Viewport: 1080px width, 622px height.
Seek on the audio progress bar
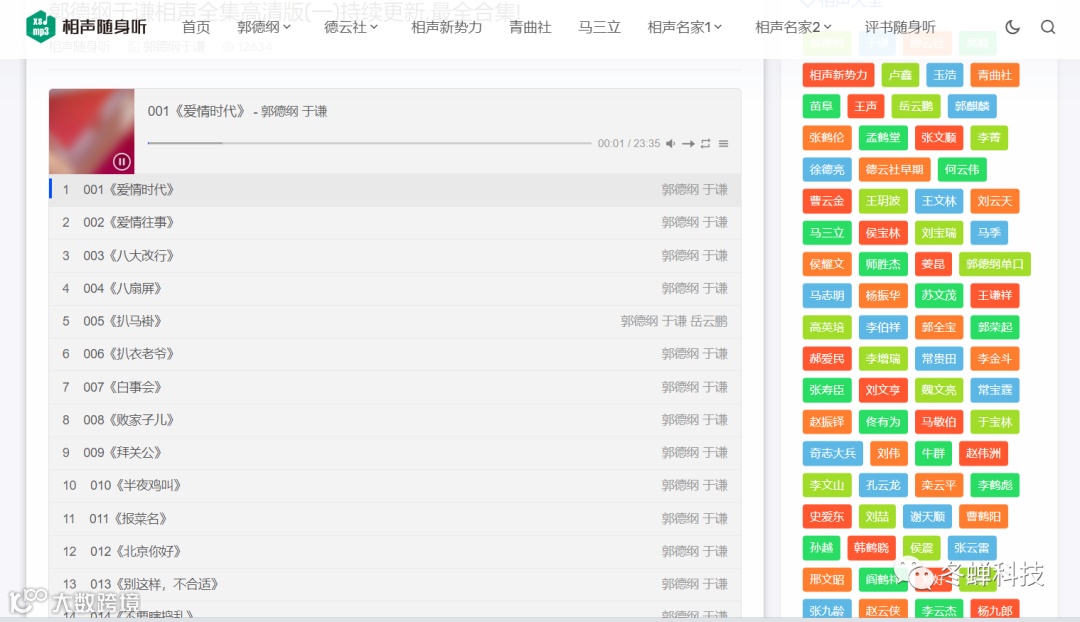pyautogui.click(x=369, y=143)
